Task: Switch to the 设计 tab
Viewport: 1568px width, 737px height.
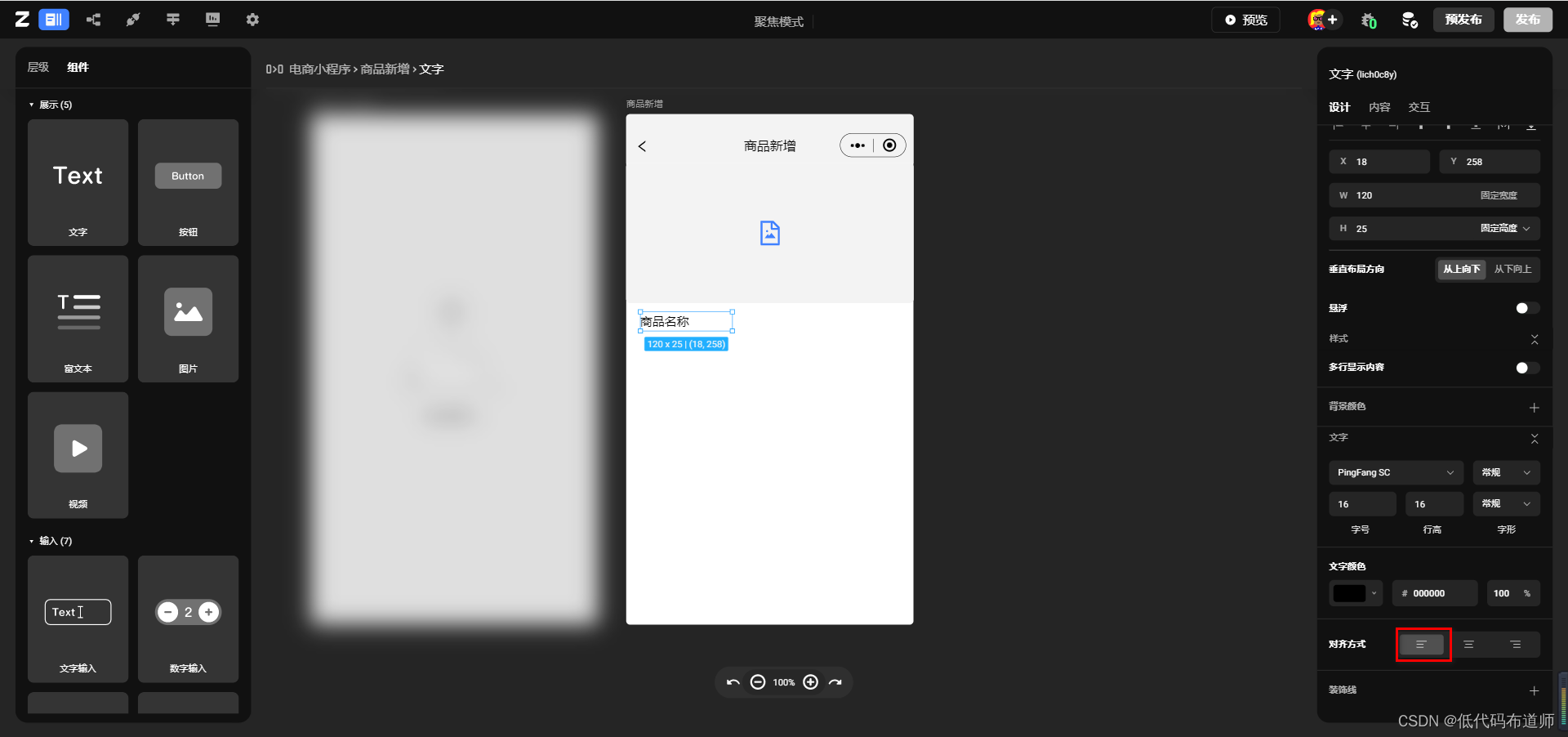Action: (1339, 107)
